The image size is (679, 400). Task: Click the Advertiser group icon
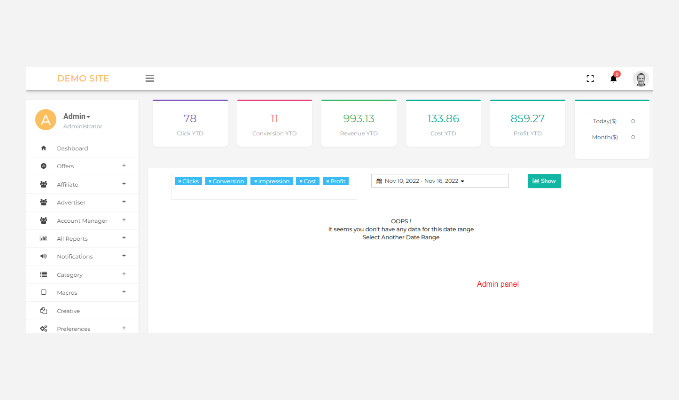43,202
